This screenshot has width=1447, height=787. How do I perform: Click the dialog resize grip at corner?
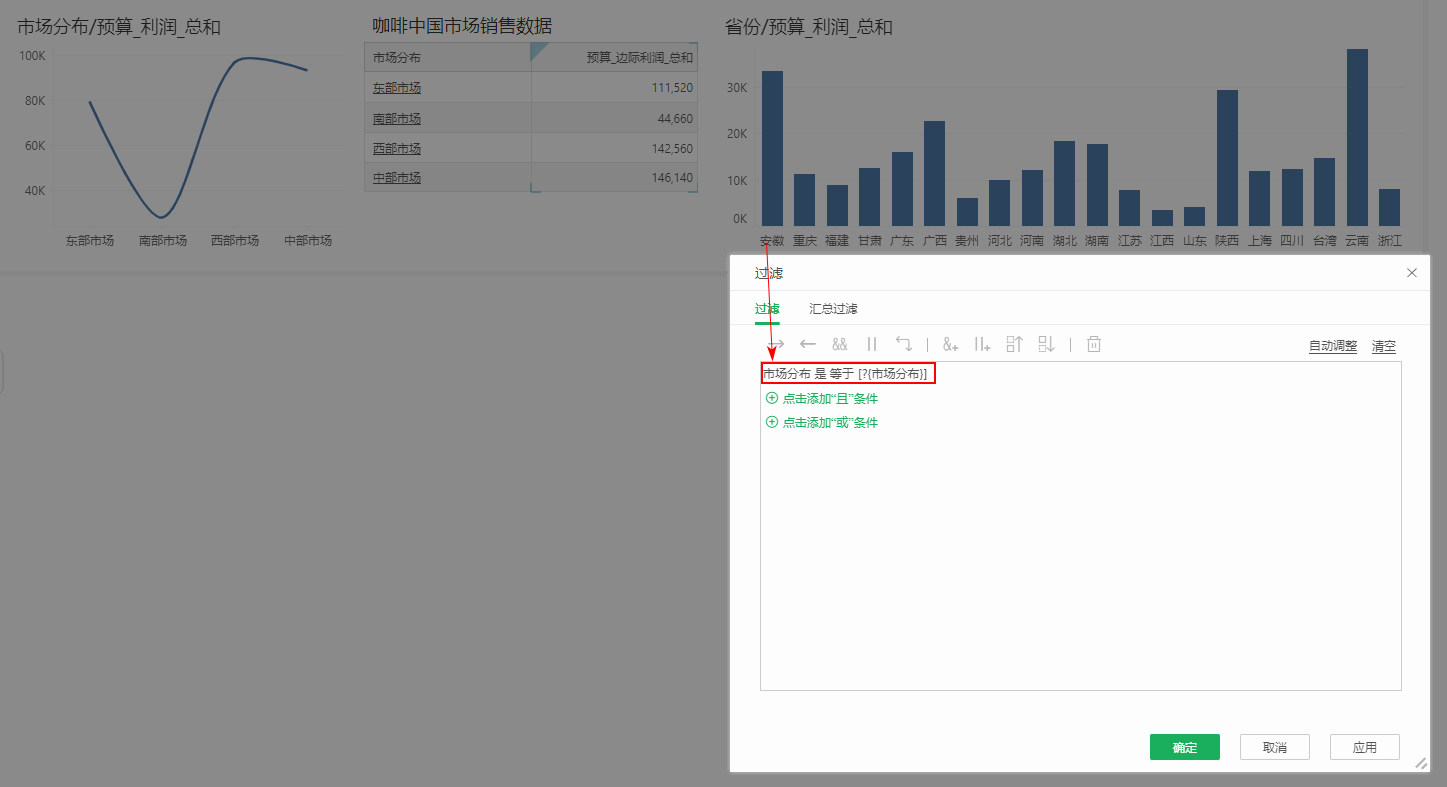tap(1421, 763)
